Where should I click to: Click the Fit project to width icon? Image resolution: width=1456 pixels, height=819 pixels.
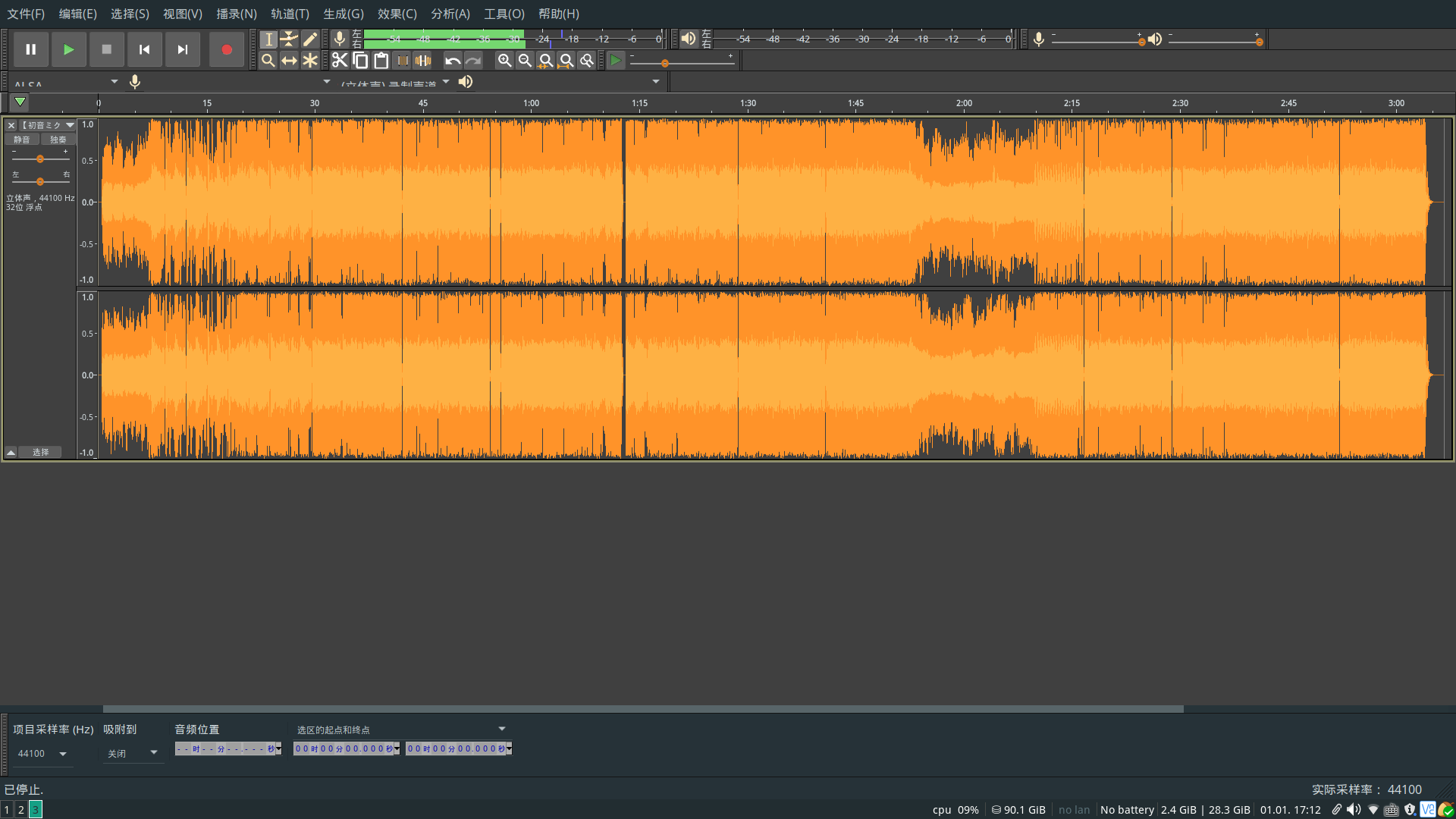click(x=566, y=61)
